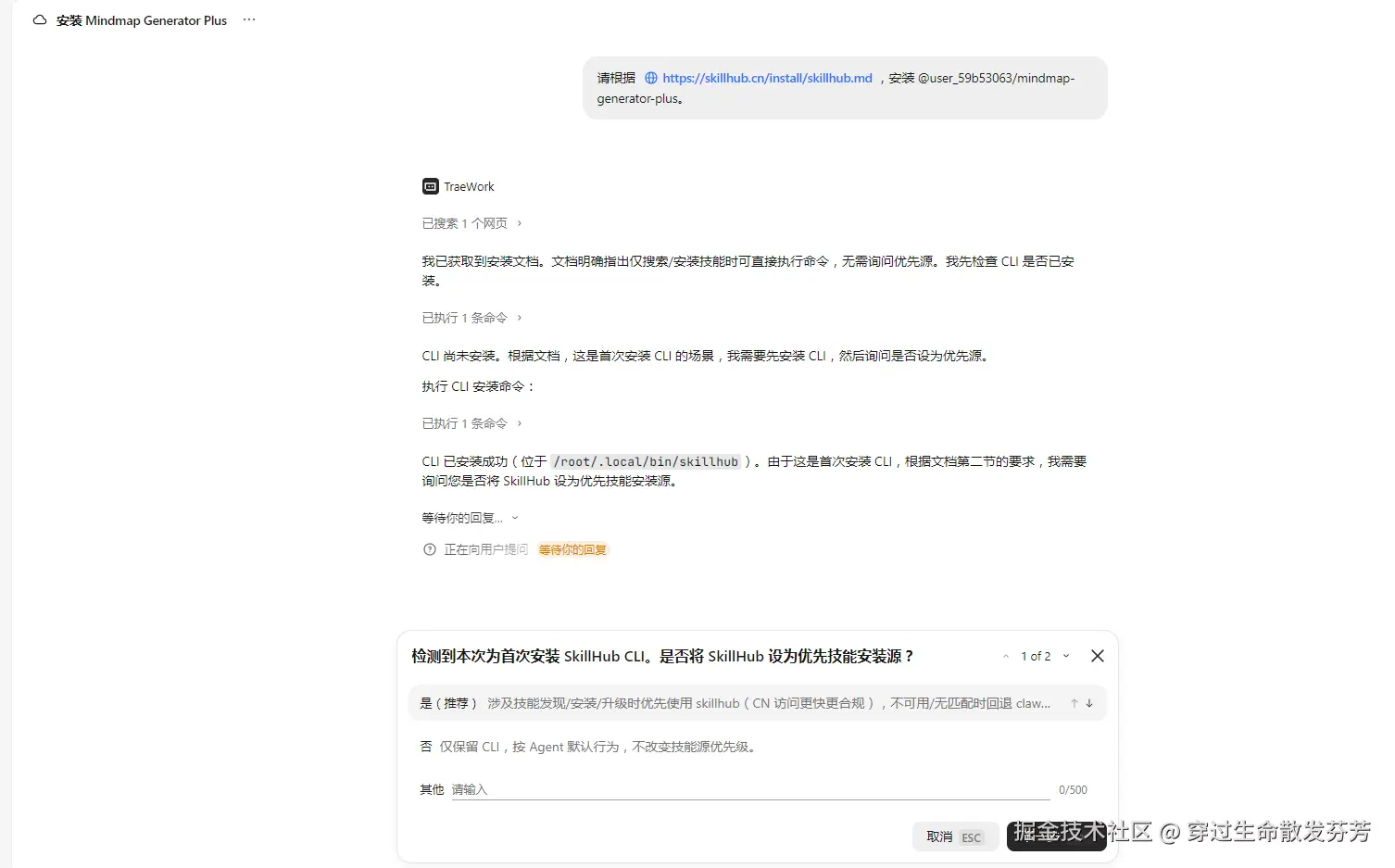
Task: Click the TraeWork agent icon
Action: click(431, 187)
